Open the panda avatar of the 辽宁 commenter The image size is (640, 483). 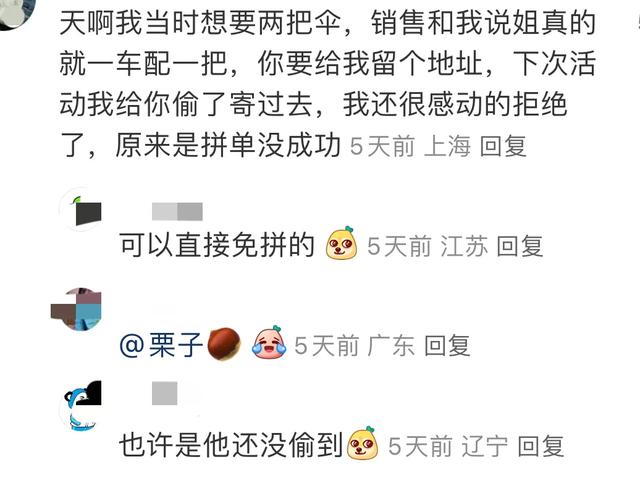point(82,405)
